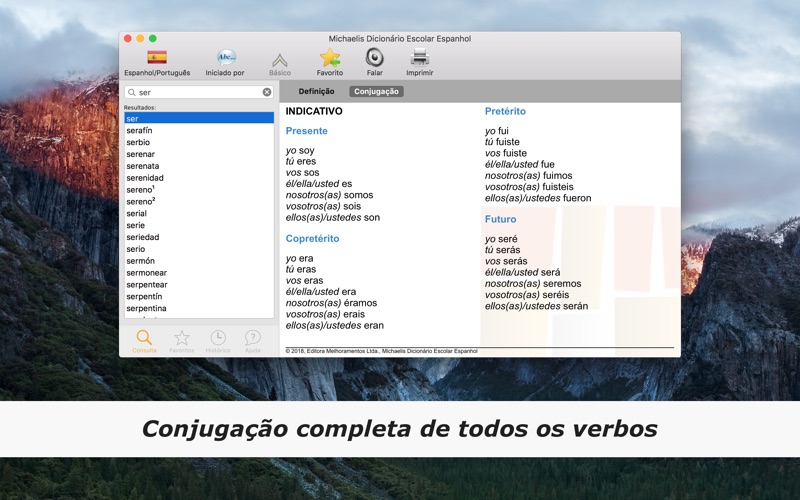Select 'serpentina' in the results list
The image size is (800, 500).
(199, 308)
